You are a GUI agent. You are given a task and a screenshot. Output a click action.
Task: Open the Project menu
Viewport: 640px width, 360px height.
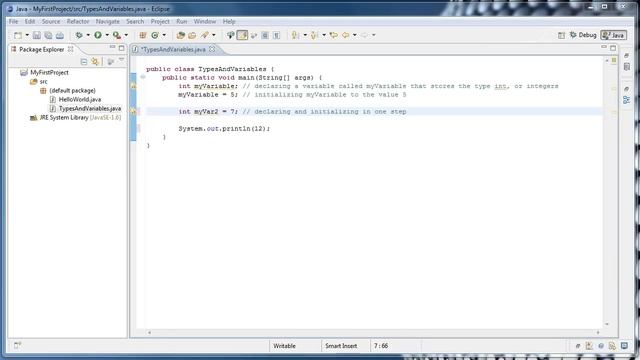160,22
